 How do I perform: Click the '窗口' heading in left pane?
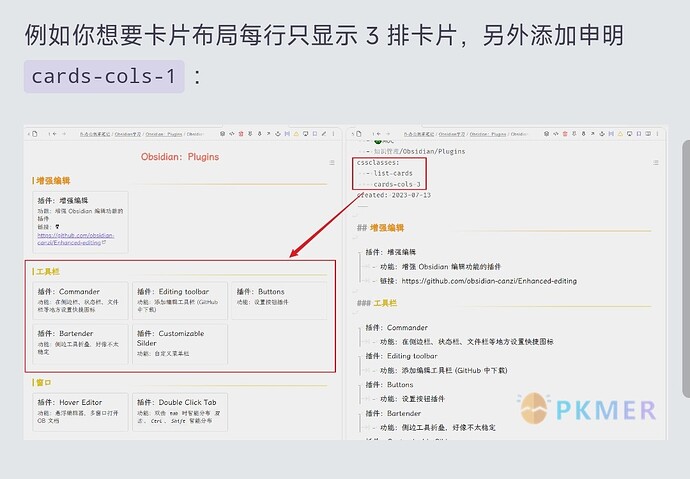(44, 382)
